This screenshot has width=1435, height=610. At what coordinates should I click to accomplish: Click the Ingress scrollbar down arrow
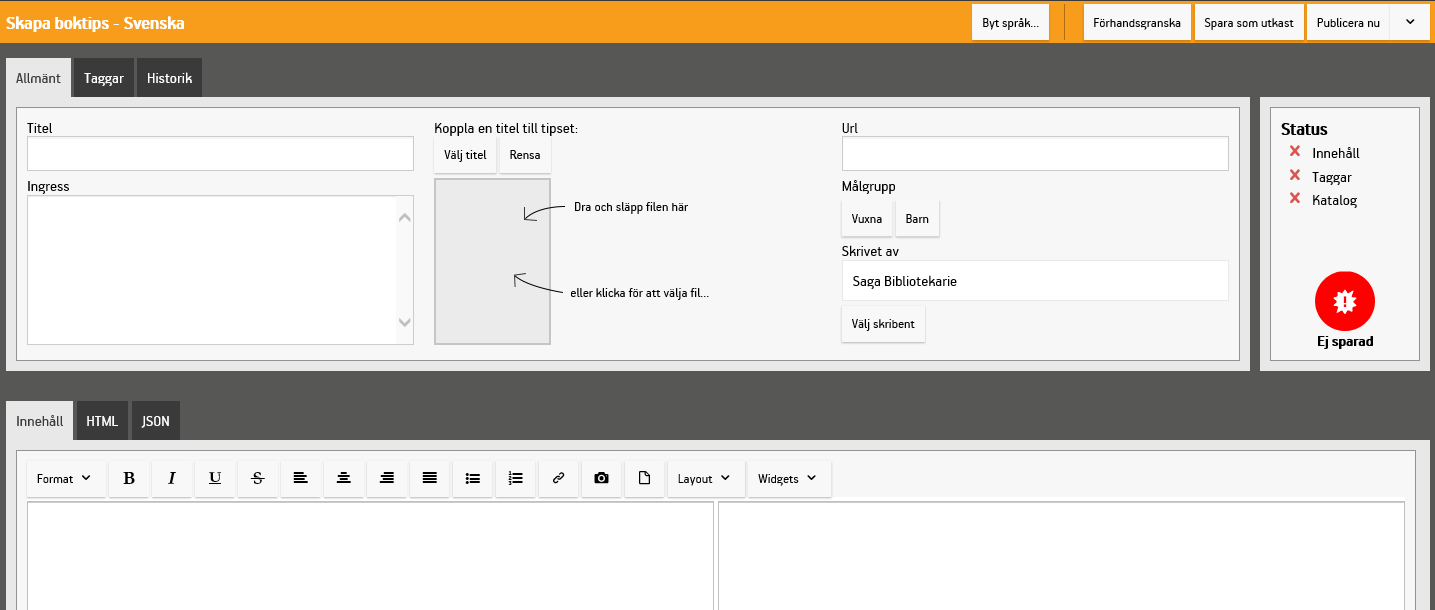pyautogui.click(x=404, y=322)
